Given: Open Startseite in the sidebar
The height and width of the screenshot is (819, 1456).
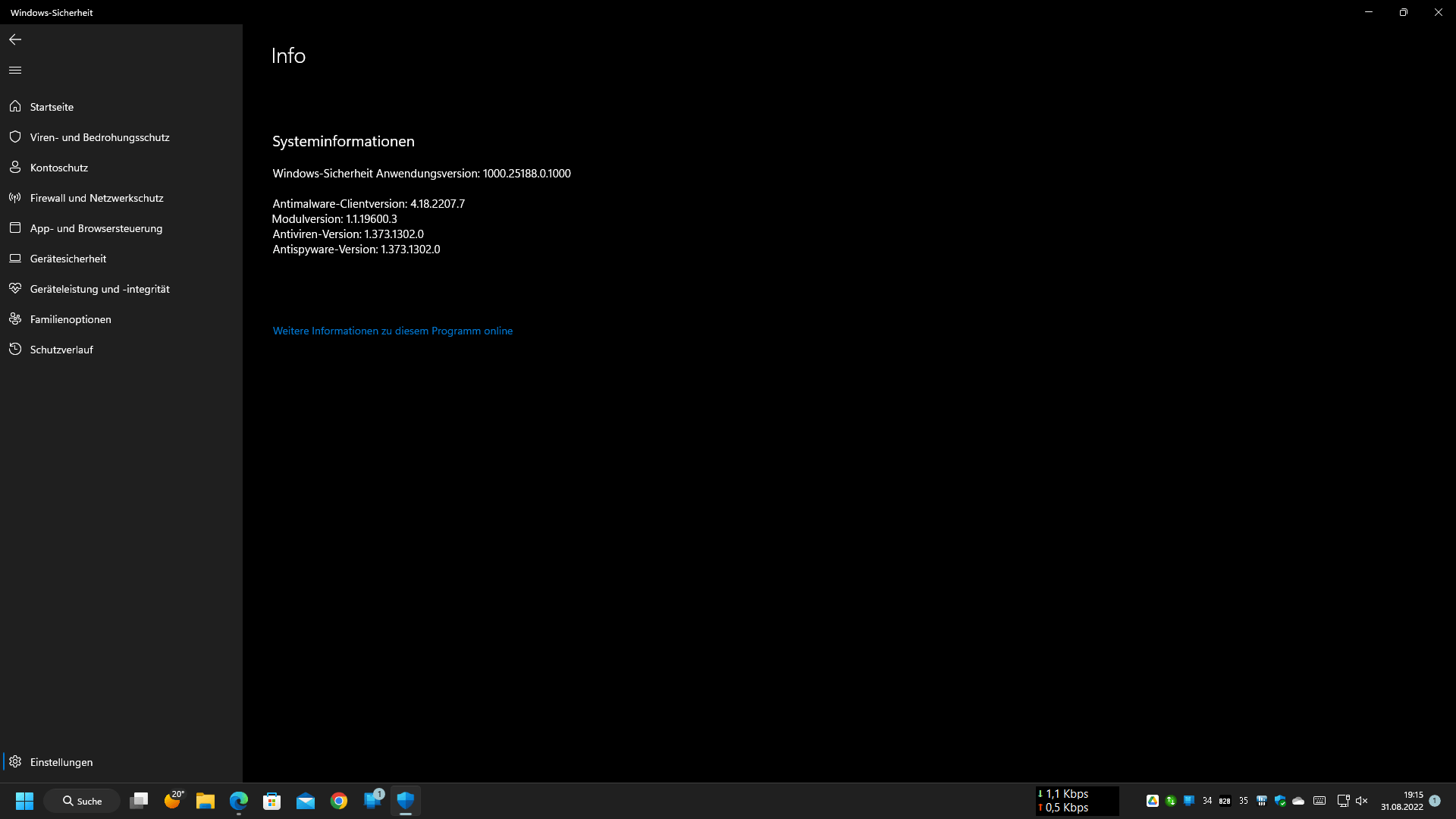Looking at the screenshot, I should coord(121,107).
